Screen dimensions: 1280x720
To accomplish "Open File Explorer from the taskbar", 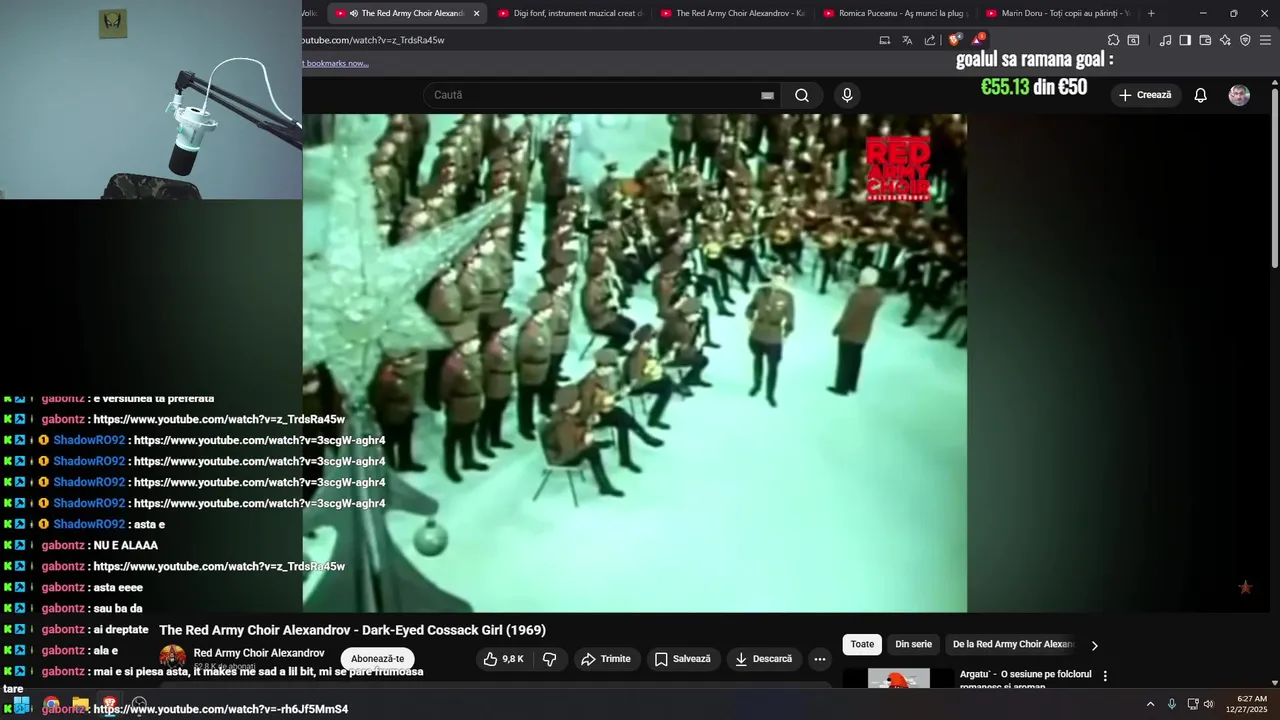I will coord(80,705).
